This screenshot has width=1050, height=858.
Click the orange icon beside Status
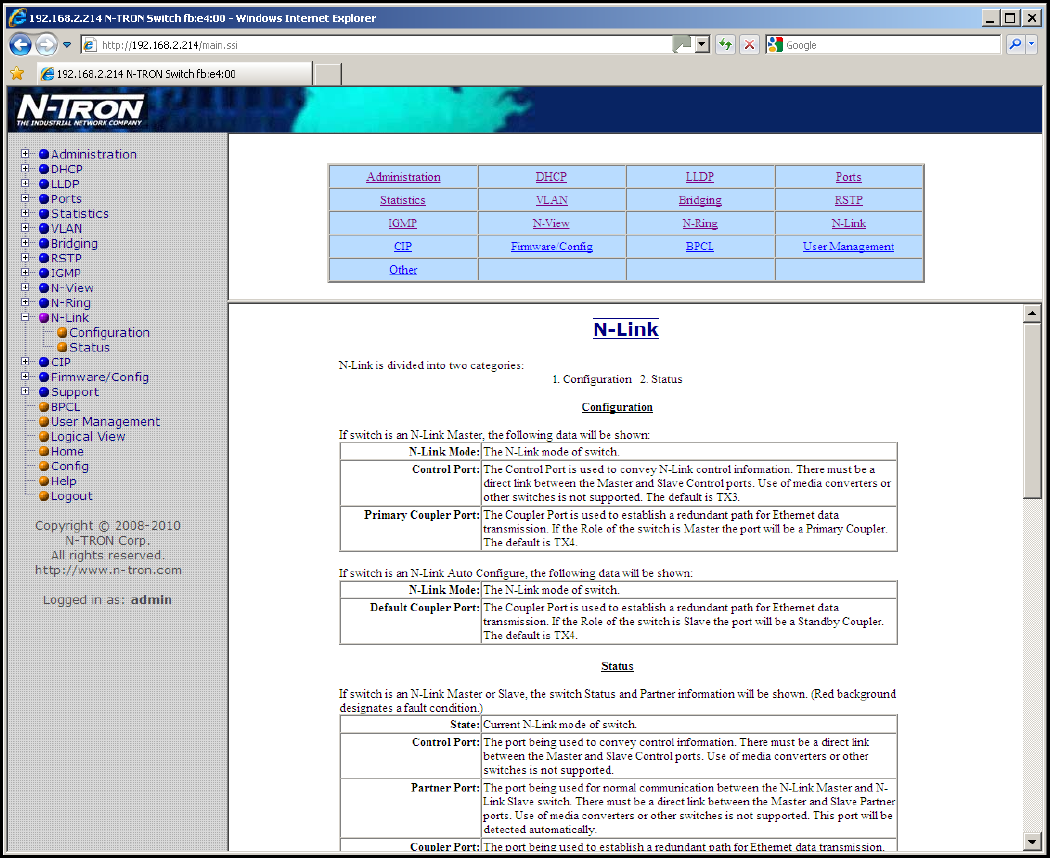[62, 347]
